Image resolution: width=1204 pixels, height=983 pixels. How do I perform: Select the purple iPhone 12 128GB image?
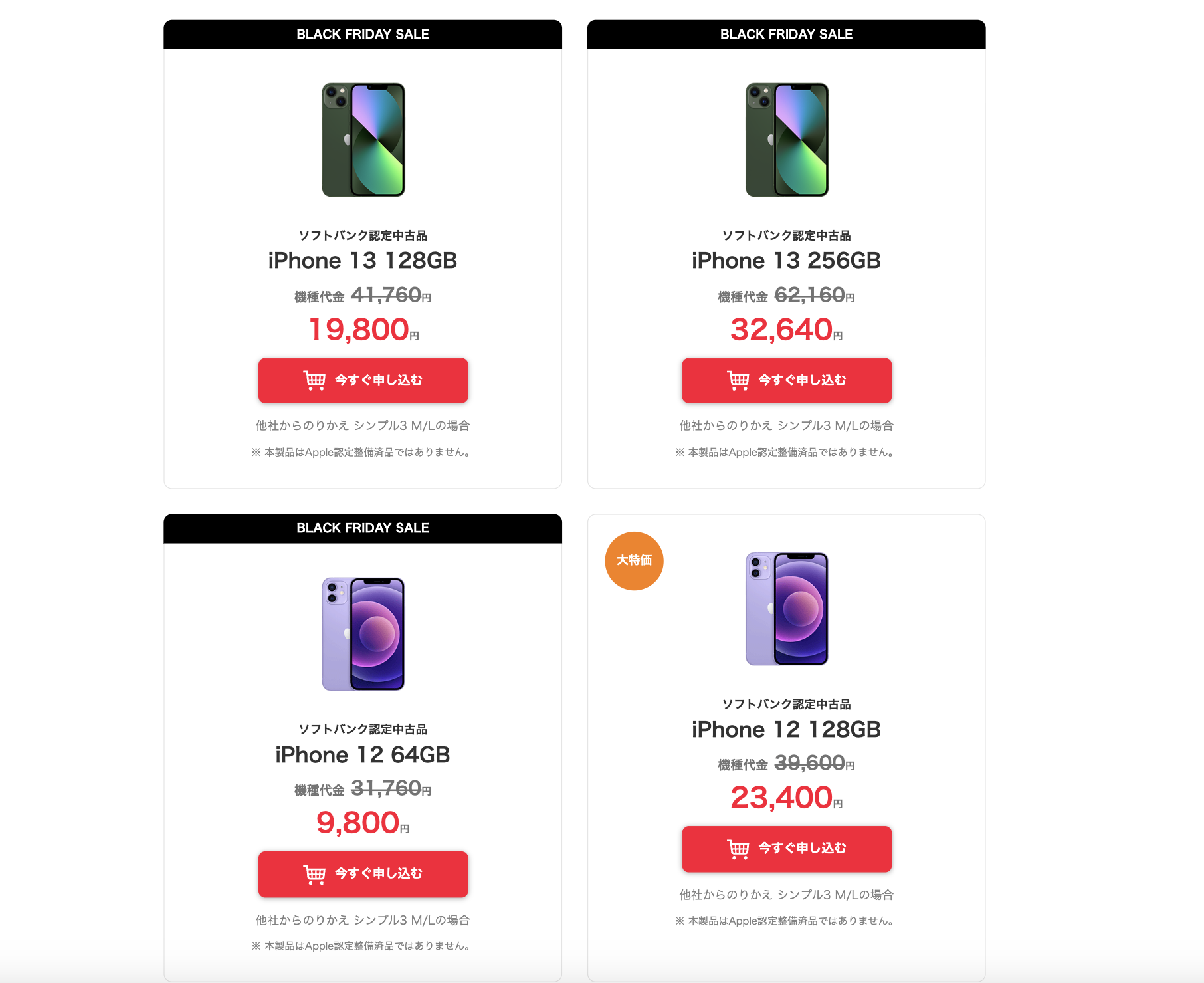[787, 608]
